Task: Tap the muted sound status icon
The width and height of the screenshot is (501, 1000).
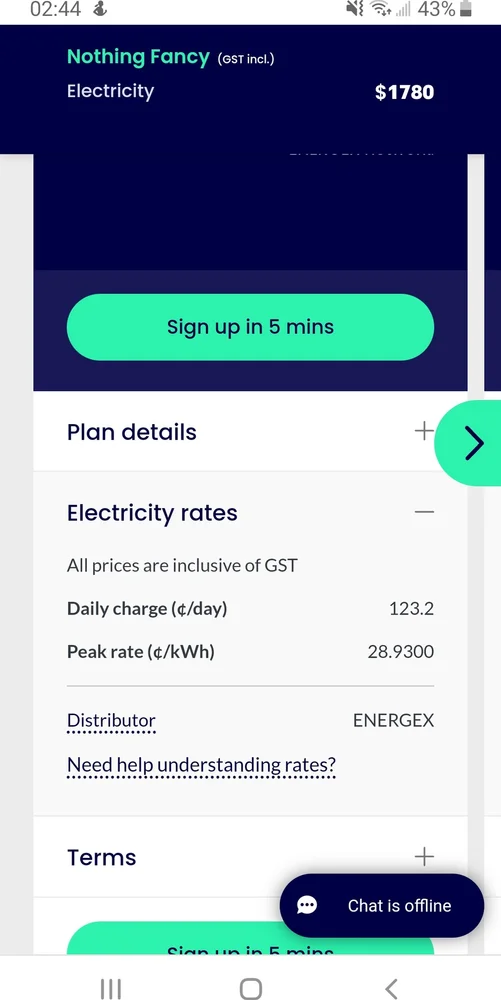Action: pyautogui.click(x=354, y=9)
